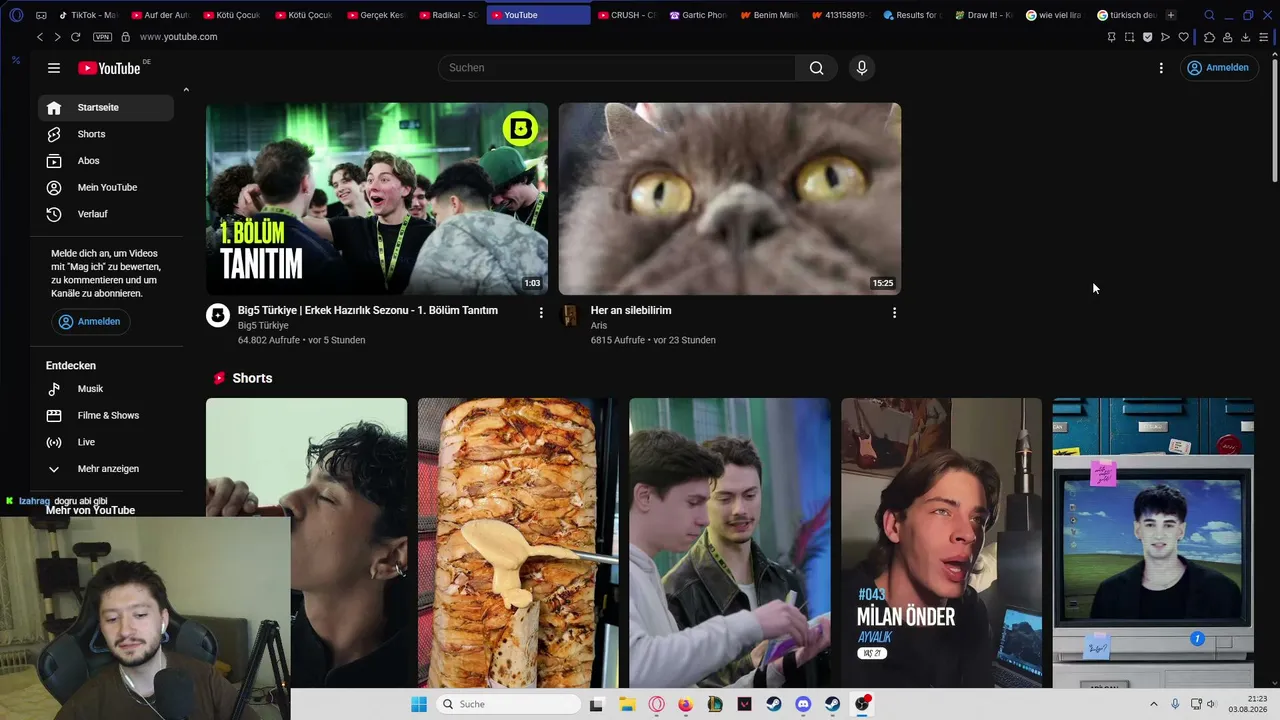Switch to the TikTok browser tab
This screenshot has height=720, width=1280.
tap(87, 15)
